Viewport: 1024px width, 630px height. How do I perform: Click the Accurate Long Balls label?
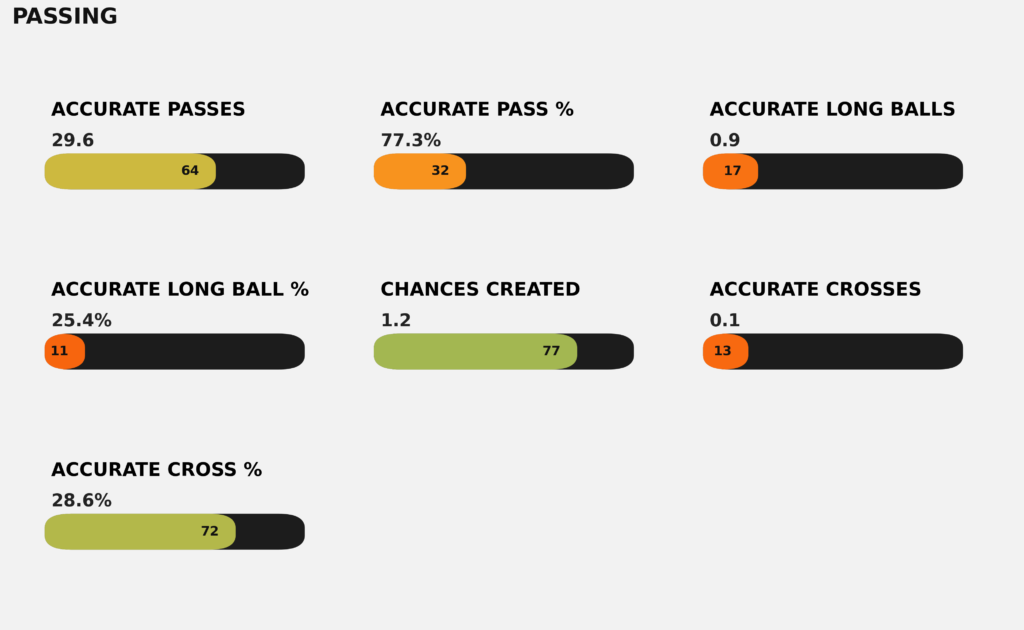pos(832,110)
